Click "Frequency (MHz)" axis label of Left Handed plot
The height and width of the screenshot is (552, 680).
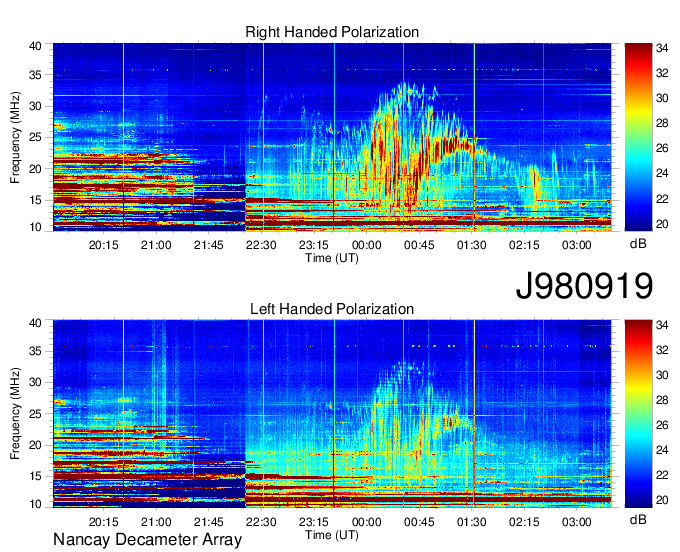point(15,414)
